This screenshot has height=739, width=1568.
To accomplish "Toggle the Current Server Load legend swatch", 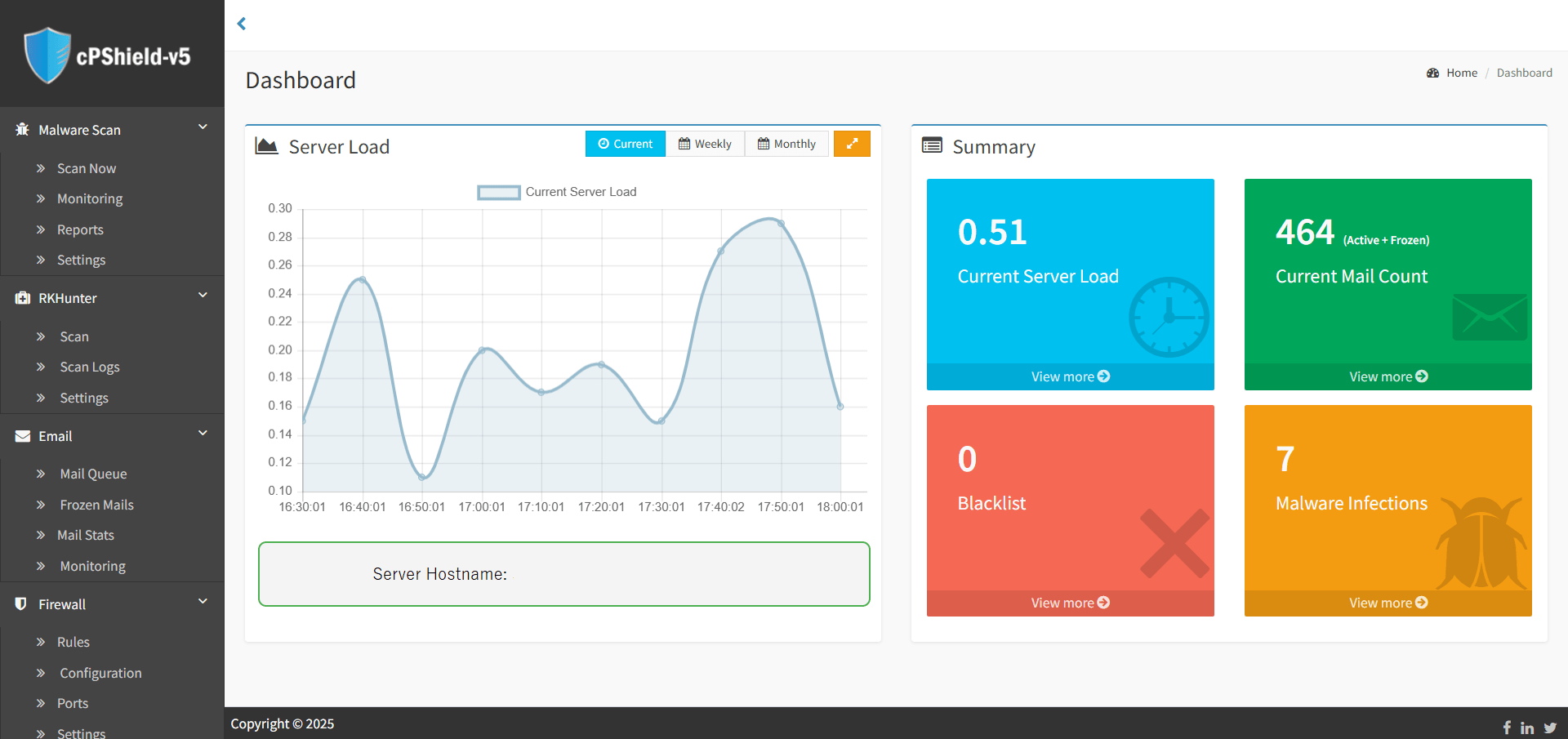I will (x=498, y=193).
